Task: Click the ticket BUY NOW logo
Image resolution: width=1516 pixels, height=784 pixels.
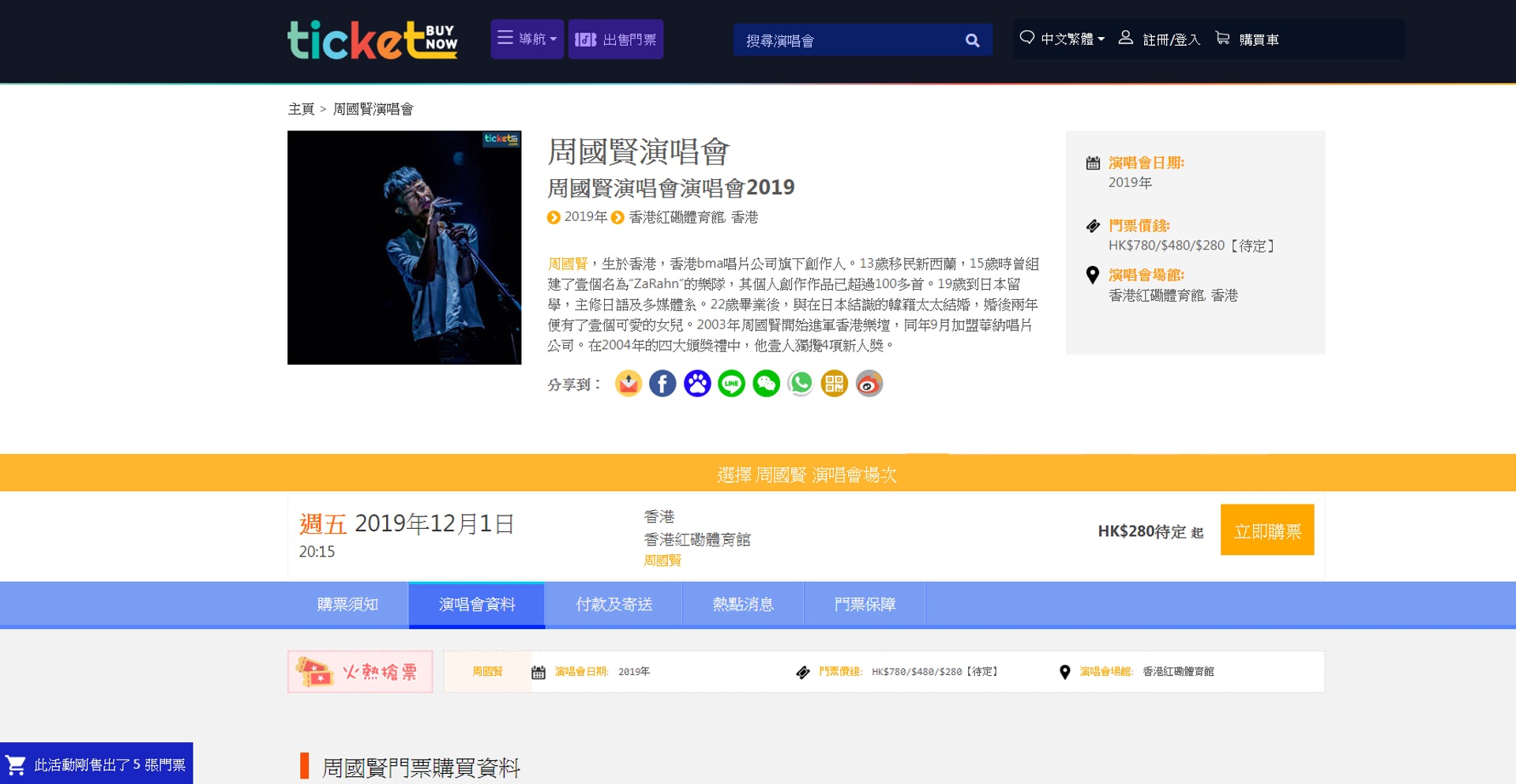Action: point(372,39)
